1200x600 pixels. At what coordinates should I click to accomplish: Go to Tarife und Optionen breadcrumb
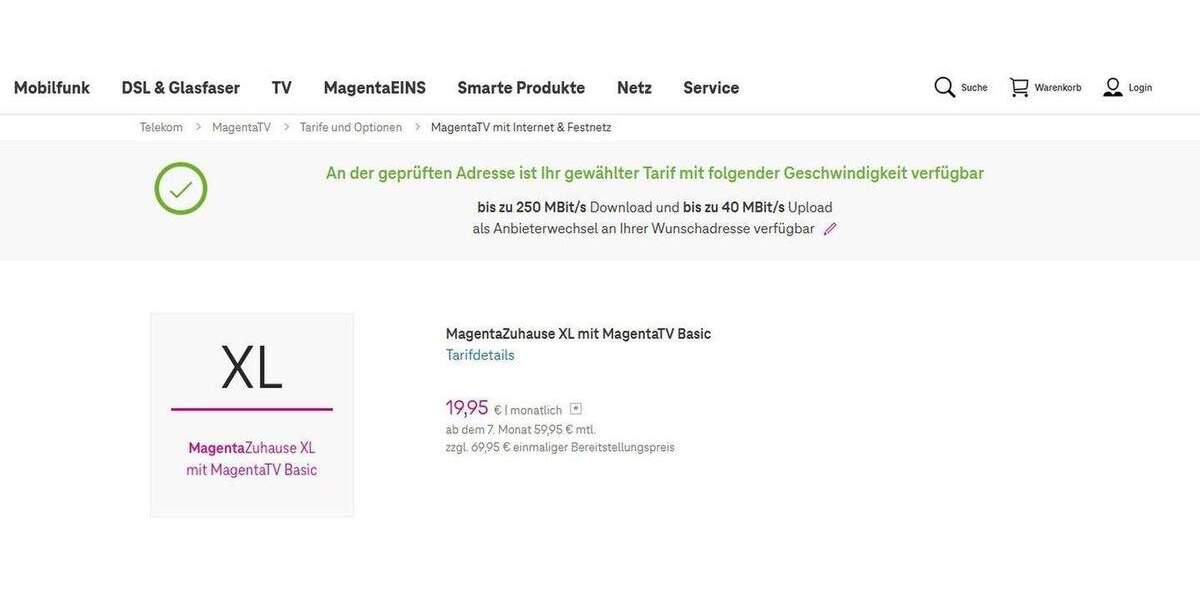pyautogui.click(x=351, y=127)
